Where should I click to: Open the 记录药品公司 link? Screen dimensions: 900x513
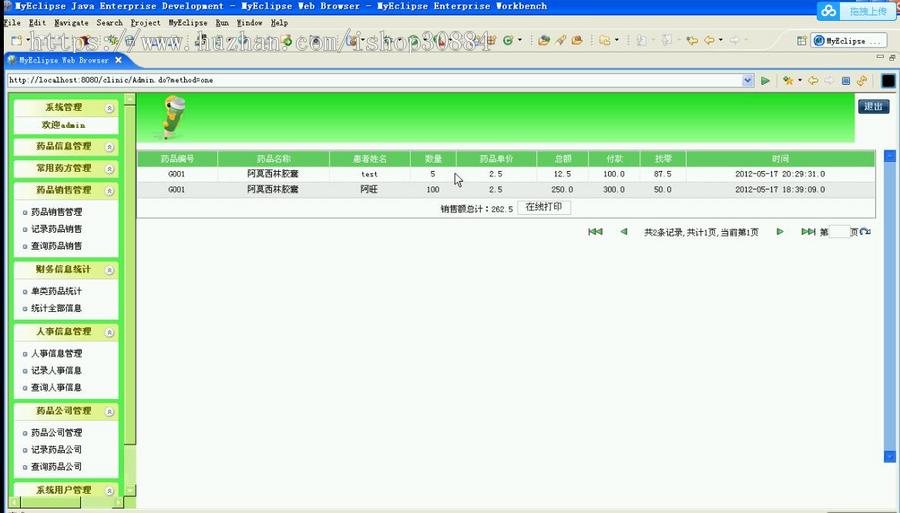point(56,450)
